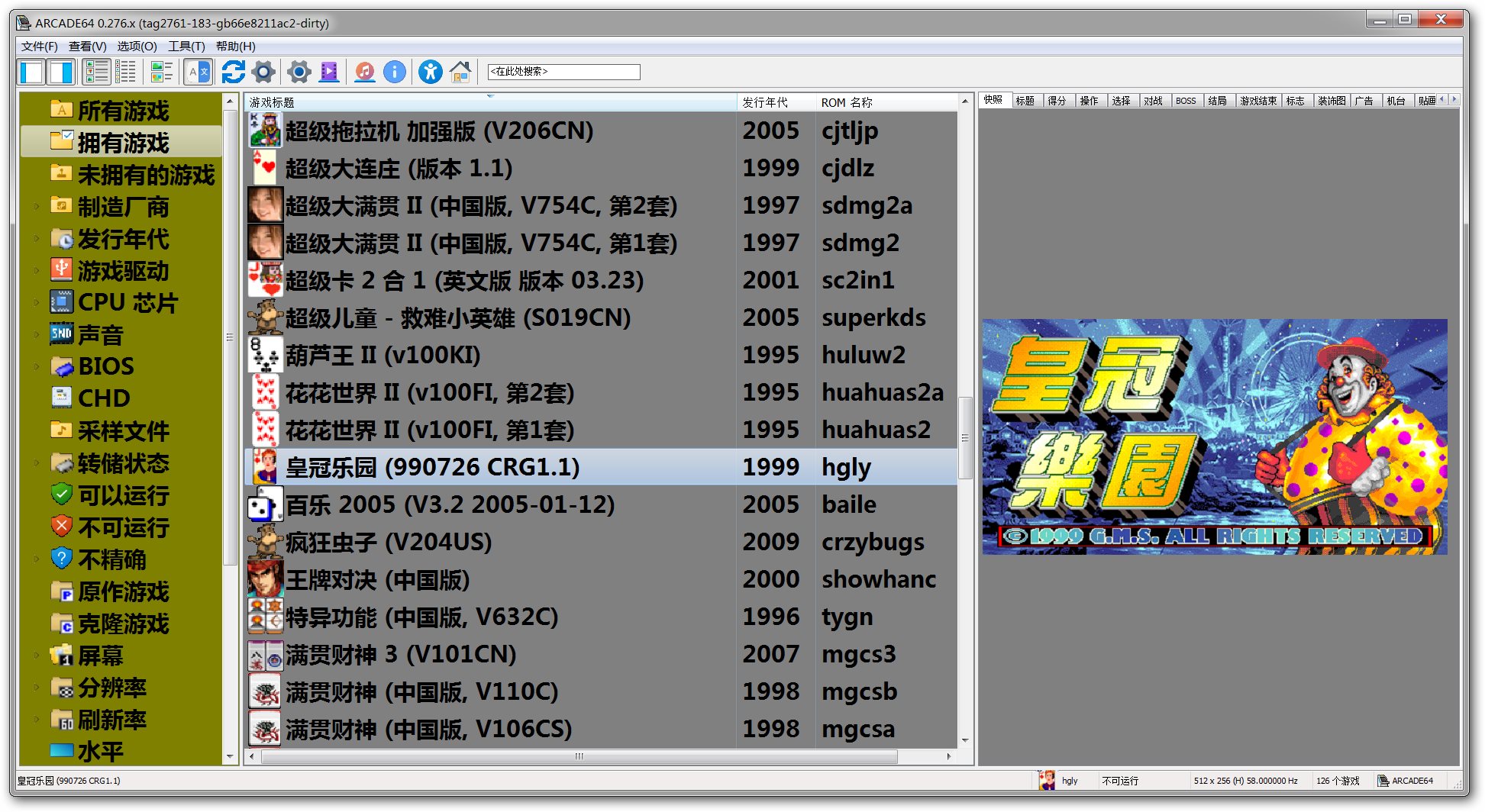Click the blue accessibility figure icon

point(431,72)
